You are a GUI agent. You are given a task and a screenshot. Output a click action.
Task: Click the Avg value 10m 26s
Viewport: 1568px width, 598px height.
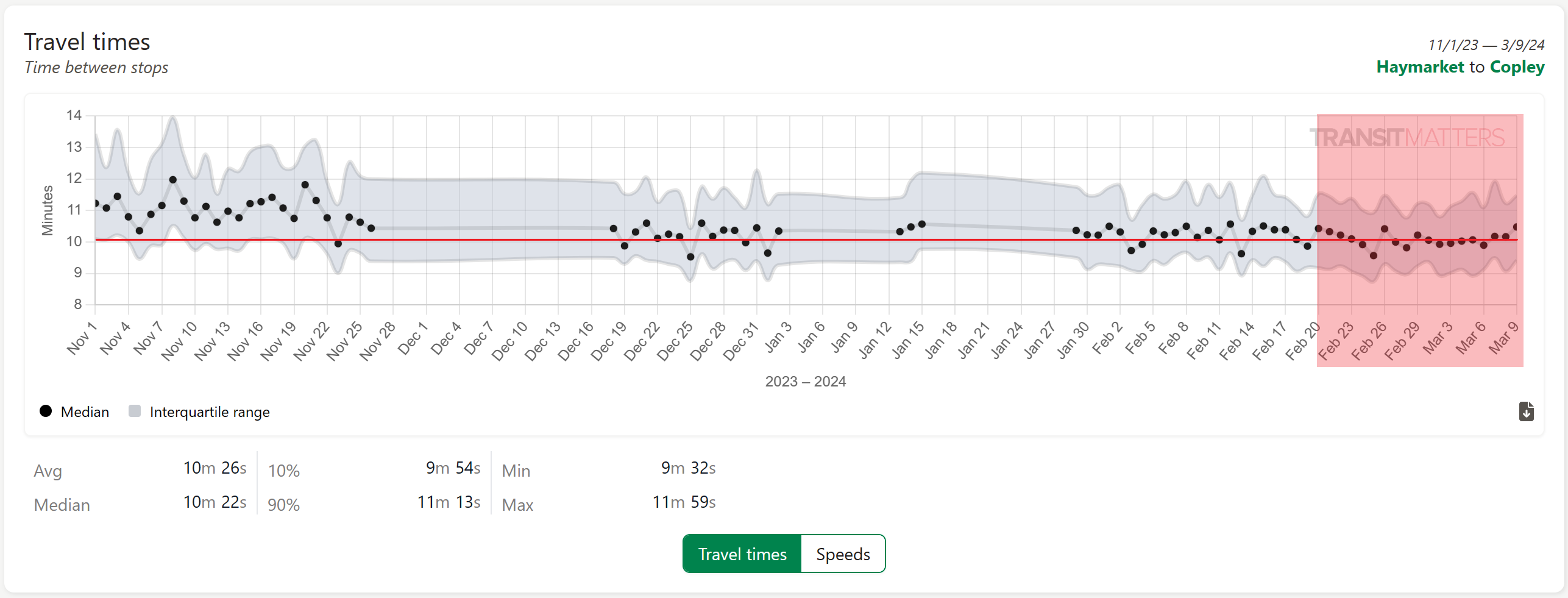click(215, 468)
